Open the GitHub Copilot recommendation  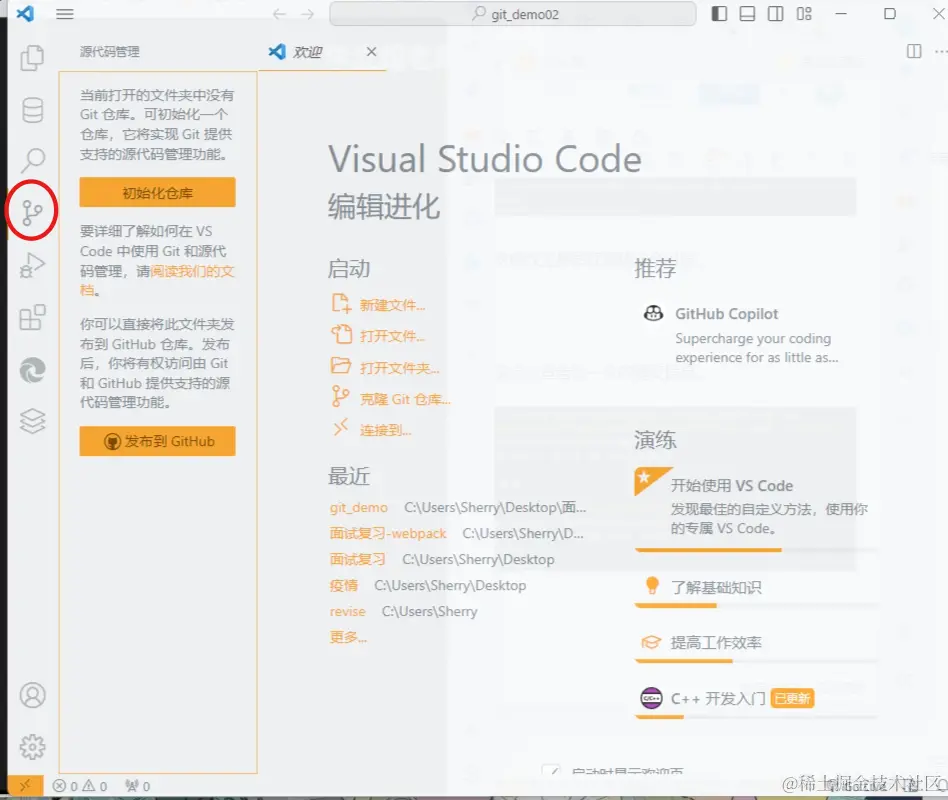756,335
